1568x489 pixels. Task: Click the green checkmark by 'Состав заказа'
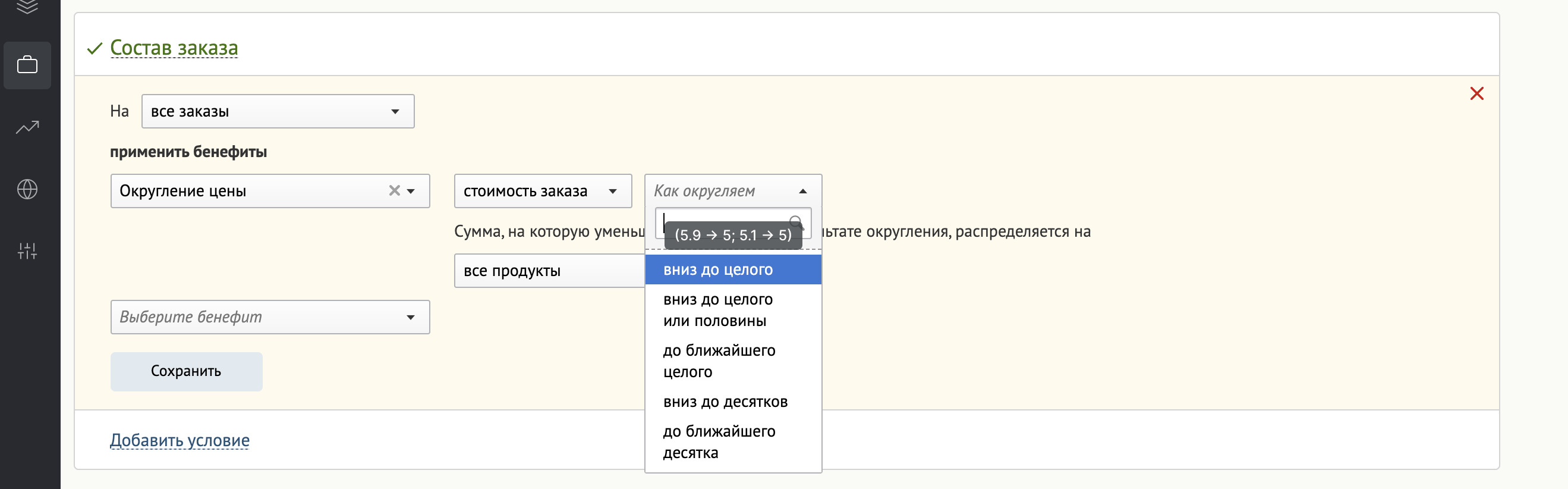(95, 48)
